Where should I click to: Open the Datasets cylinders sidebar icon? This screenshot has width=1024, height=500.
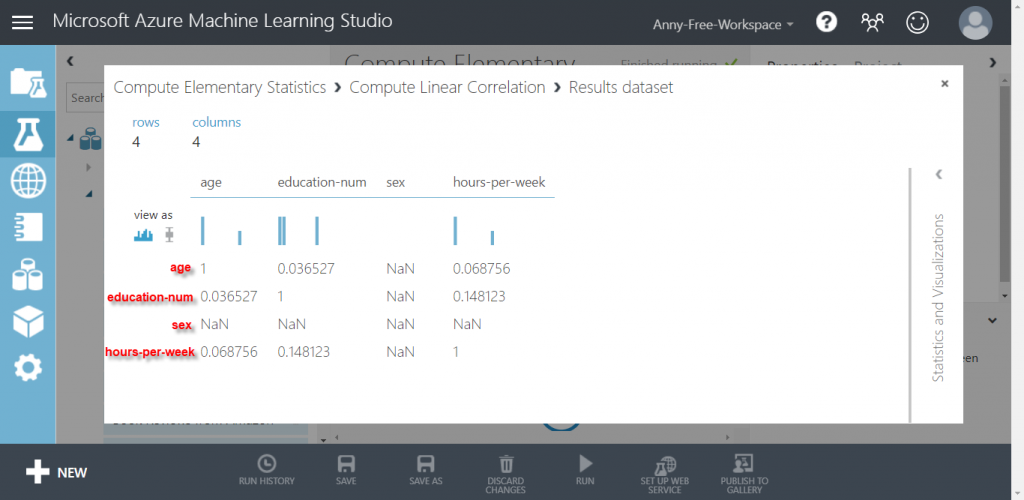coord(28,274)
